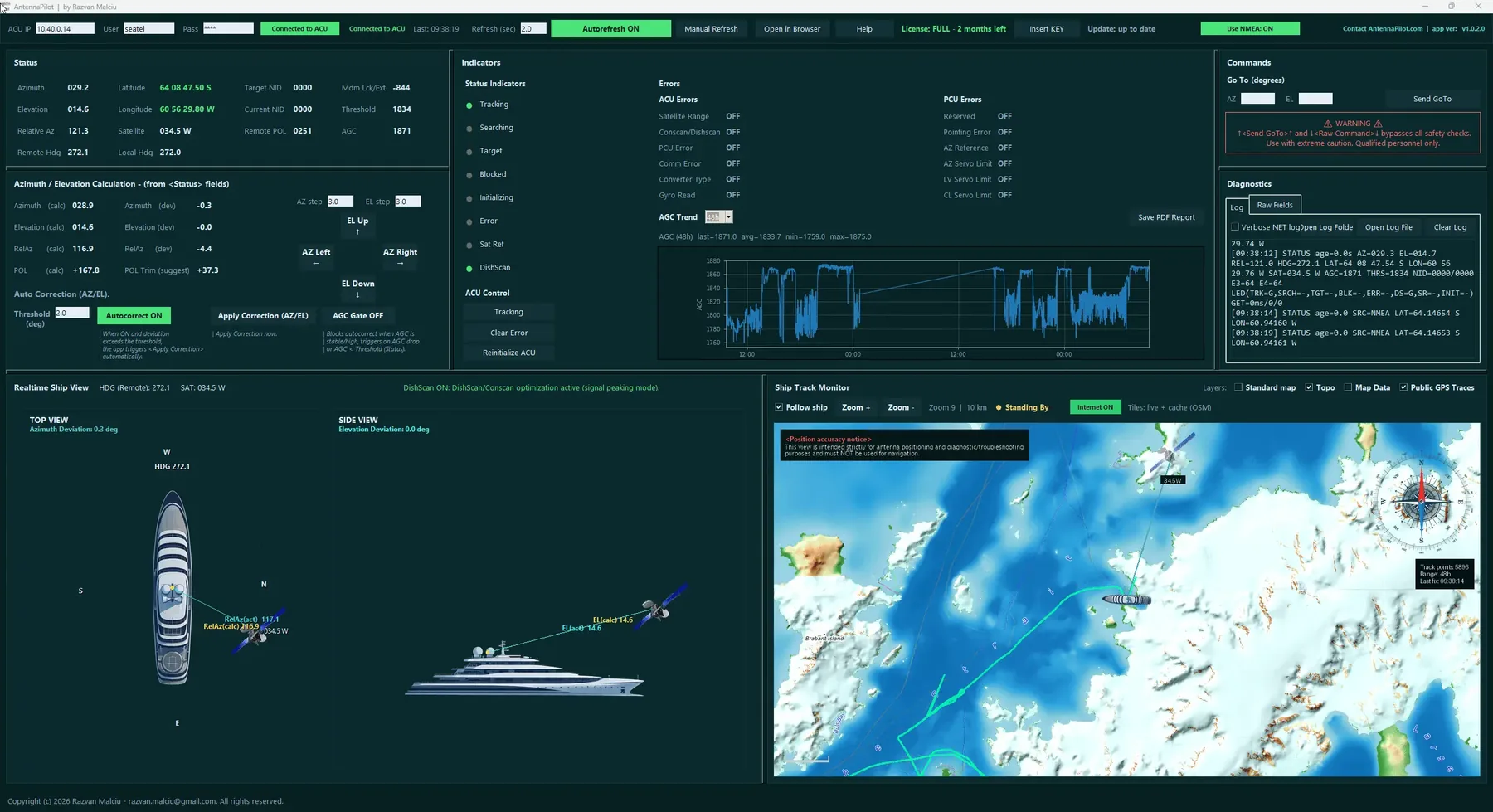Open the Contact AntennaPilot.com link
Screen dimensions: 1493x812
tap(1383, 28)
